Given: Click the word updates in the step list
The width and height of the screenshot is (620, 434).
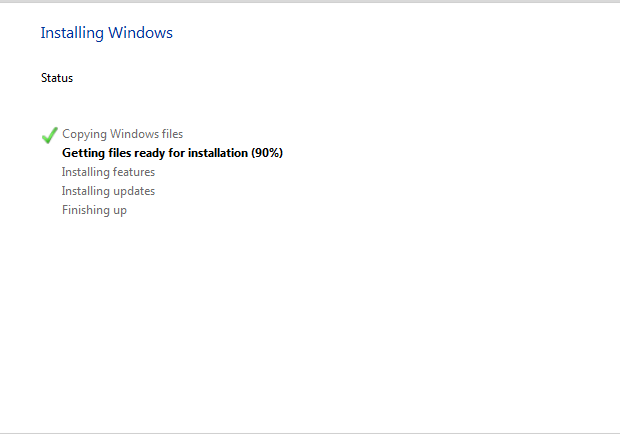Looking at the screenshot, I should [132, 191].
